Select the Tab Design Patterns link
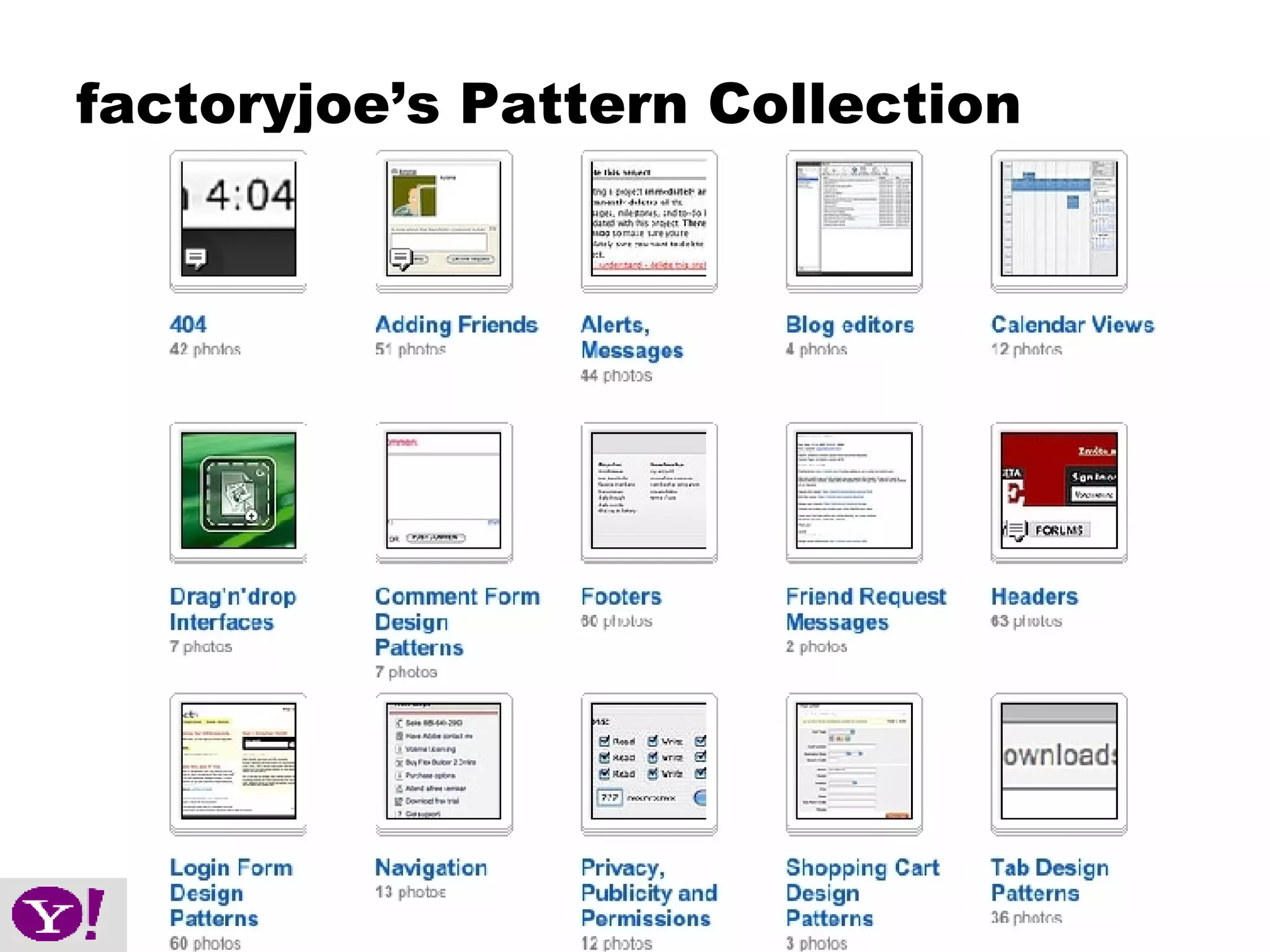 [1050, 880]
